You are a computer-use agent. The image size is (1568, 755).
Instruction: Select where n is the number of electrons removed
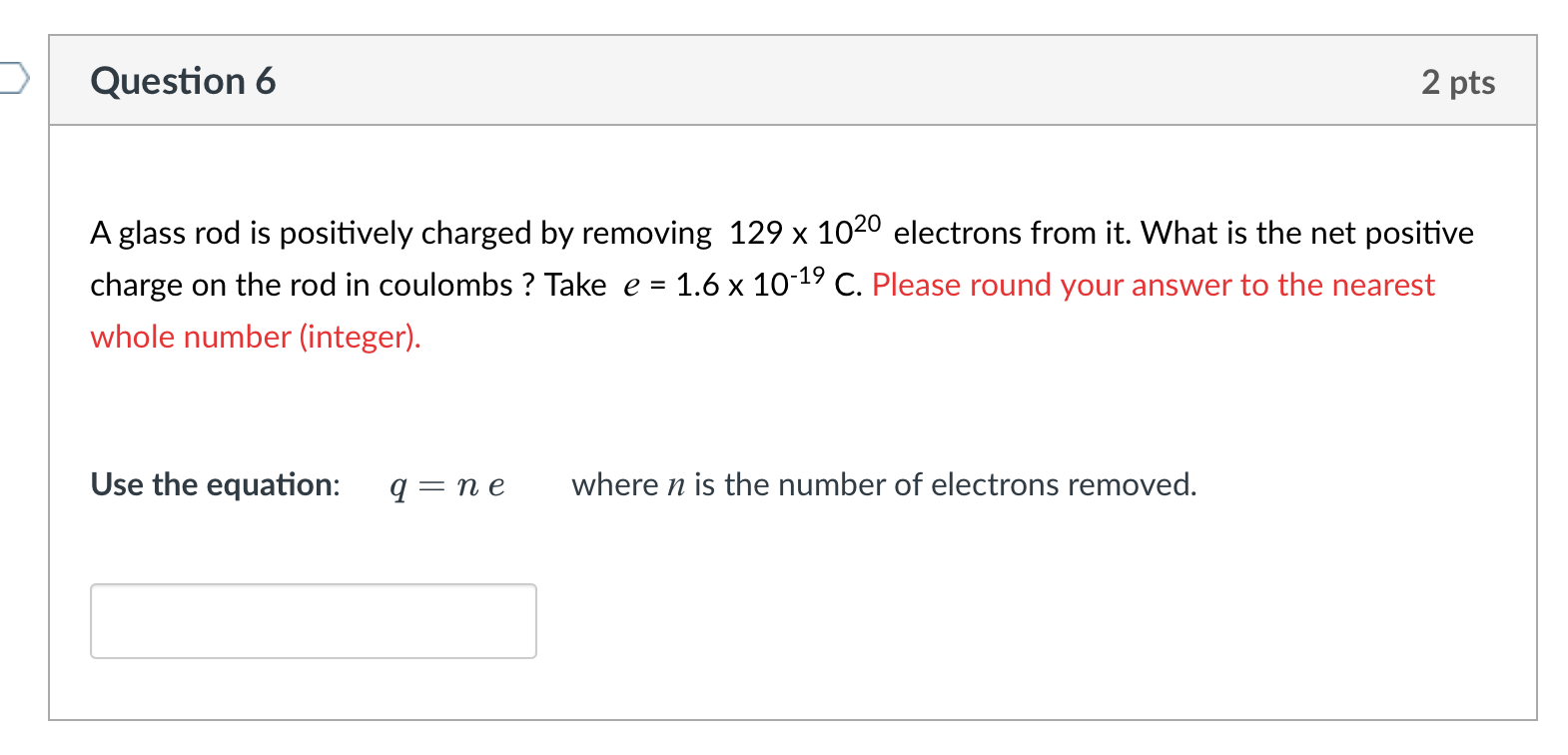[883, 484]
